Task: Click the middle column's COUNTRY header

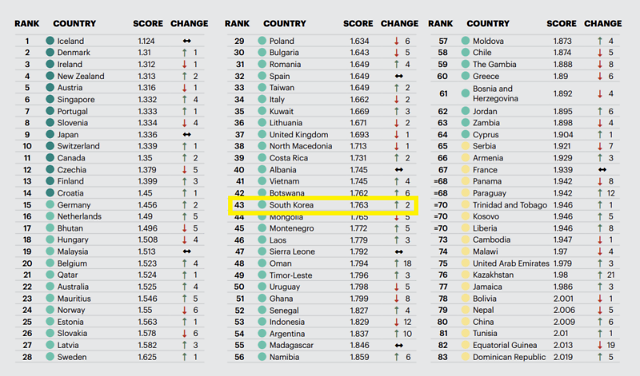Action: click(x=284, y=23)
